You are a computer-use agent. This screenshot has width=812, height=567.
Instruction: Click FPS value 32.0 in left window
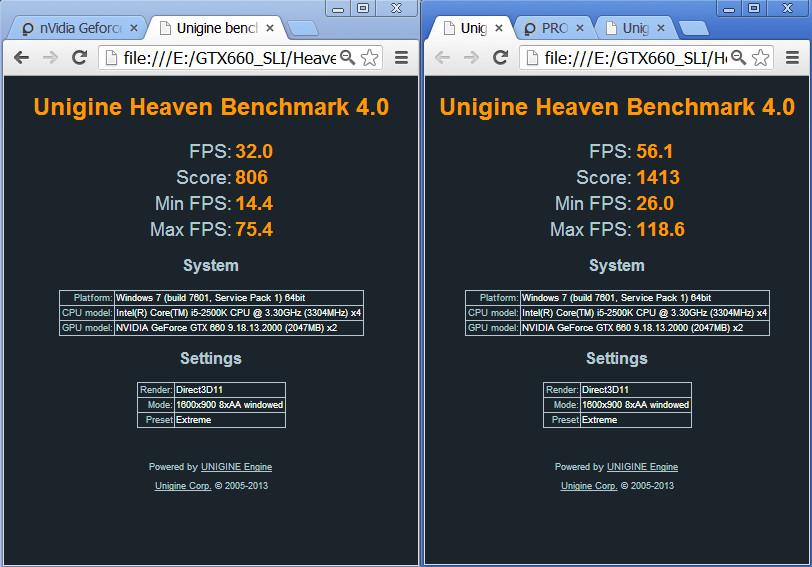(254, 151)
